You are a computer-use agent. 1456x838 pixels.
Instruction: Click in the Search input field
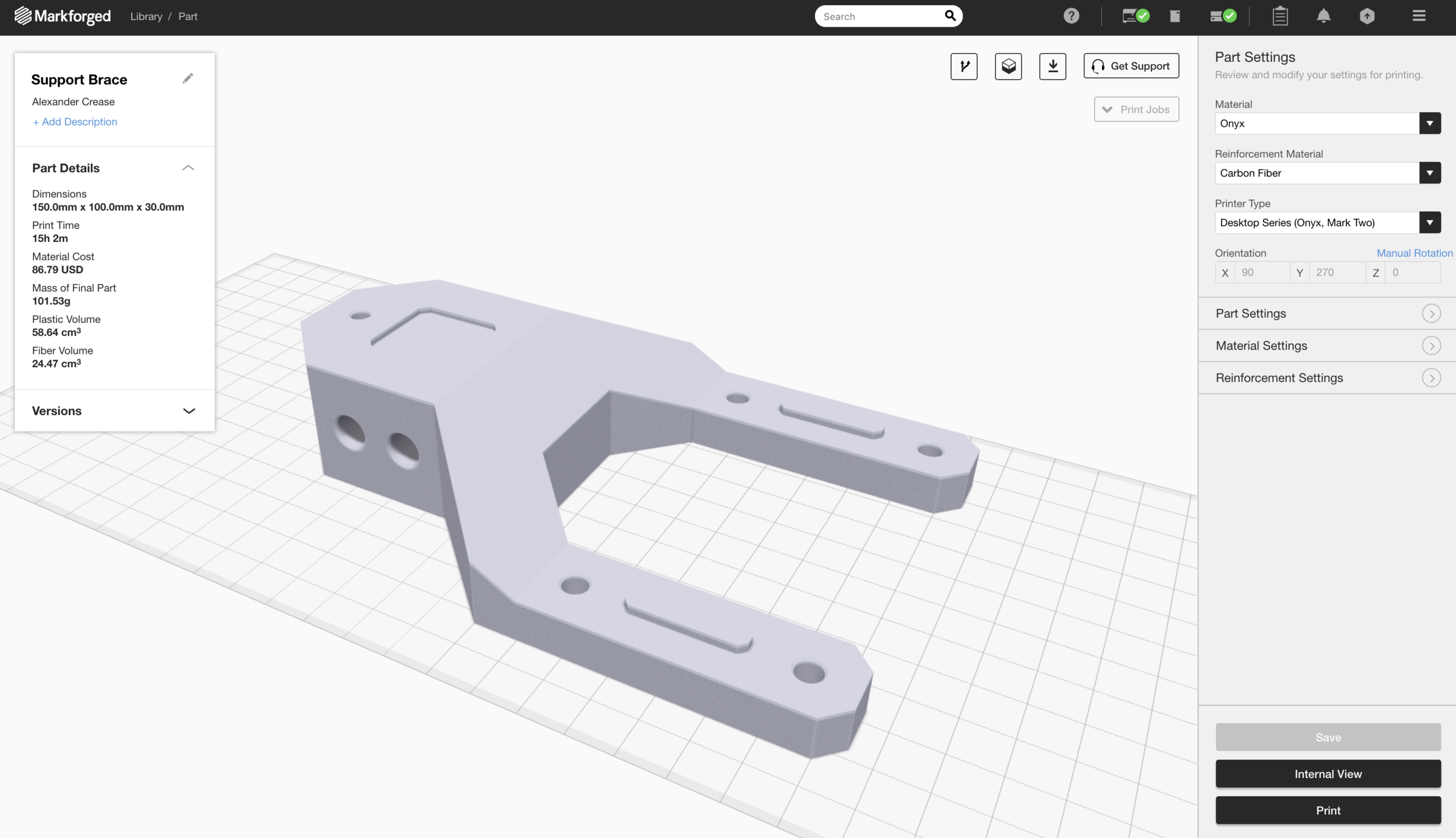pyautogui.click(x=878, y=16)
